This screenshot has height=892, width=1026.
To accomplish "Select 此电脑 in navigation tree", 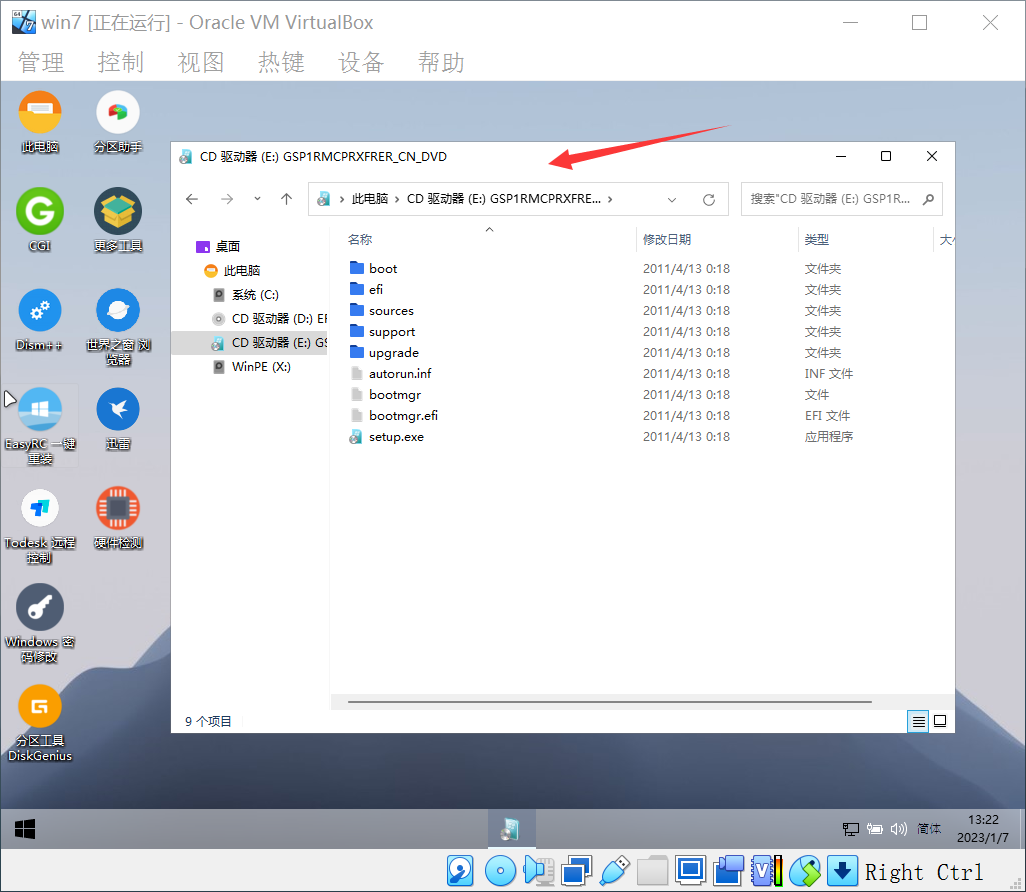I will tap(241, 271).
